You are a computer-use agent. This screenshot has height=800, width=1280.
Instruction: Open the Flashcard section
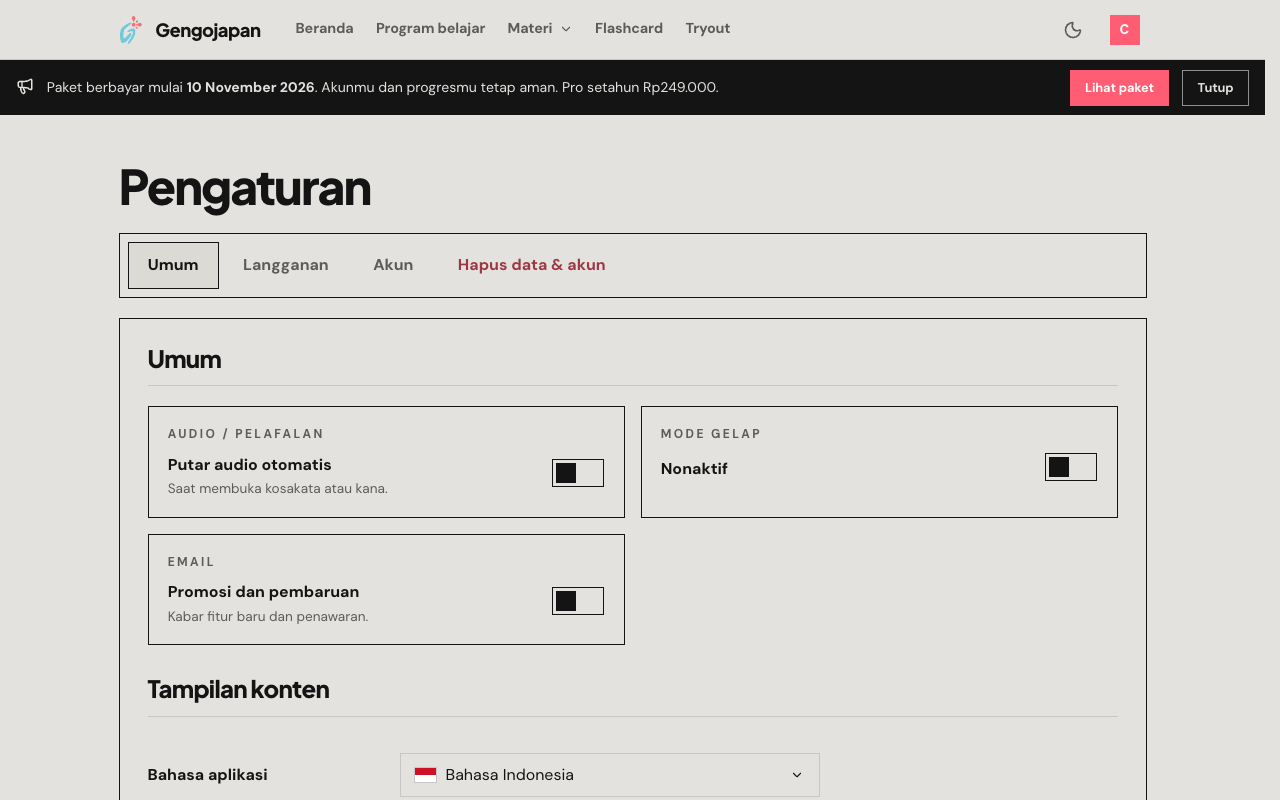[x=629, y=29]
